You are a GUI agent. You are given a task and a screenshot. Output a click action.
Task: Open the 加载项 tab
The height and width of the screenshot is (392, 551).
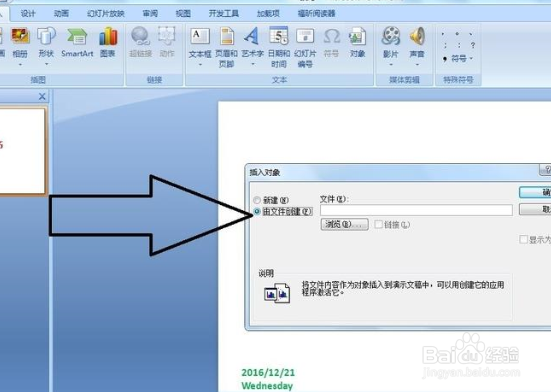tap(268, 13)
